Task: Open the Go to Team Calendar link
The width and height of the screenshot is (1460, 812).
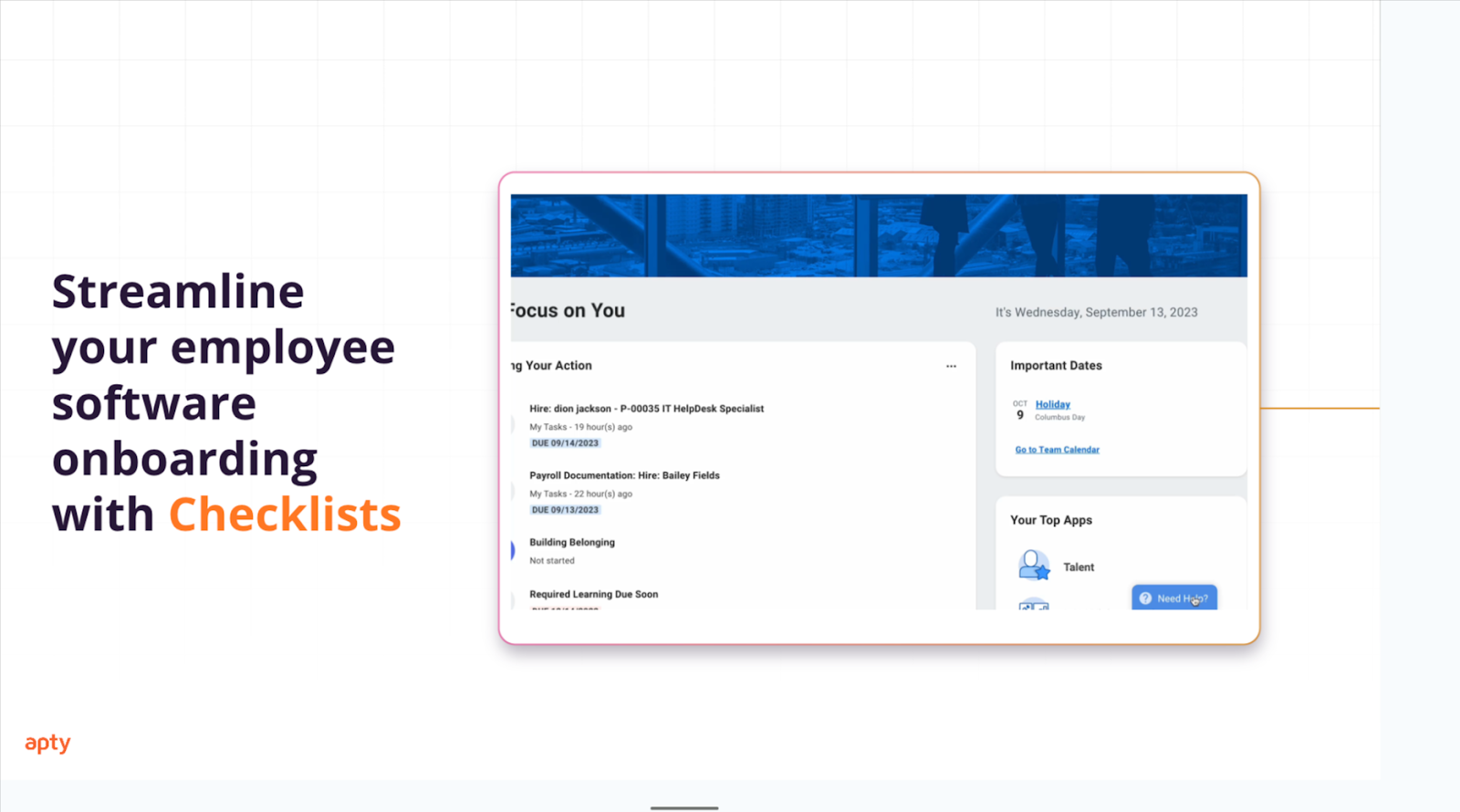Action: (1057, 450)
